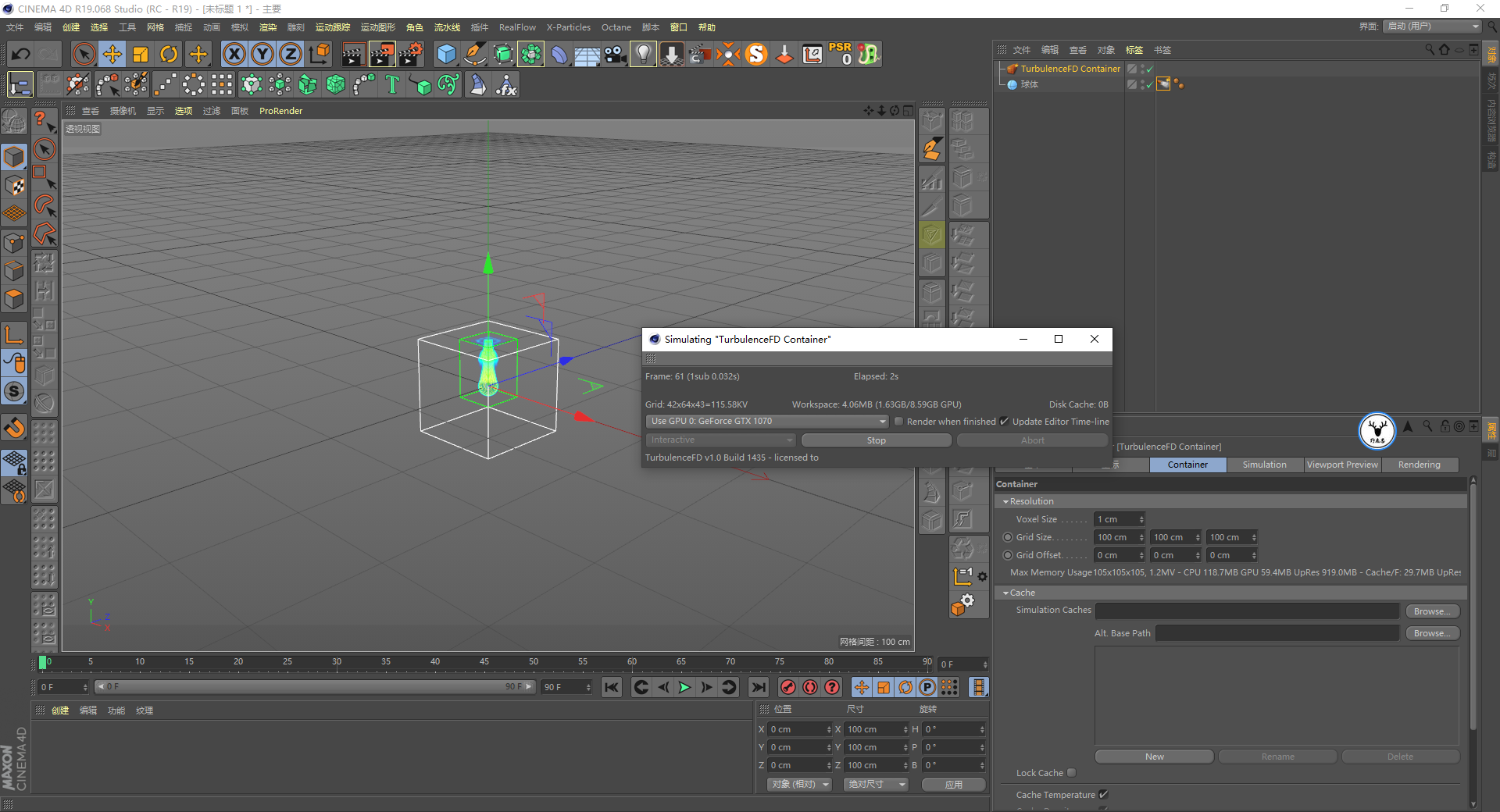The image size is (1500, 812).
Task: Open the Octane menu
Action: [616, 27]
